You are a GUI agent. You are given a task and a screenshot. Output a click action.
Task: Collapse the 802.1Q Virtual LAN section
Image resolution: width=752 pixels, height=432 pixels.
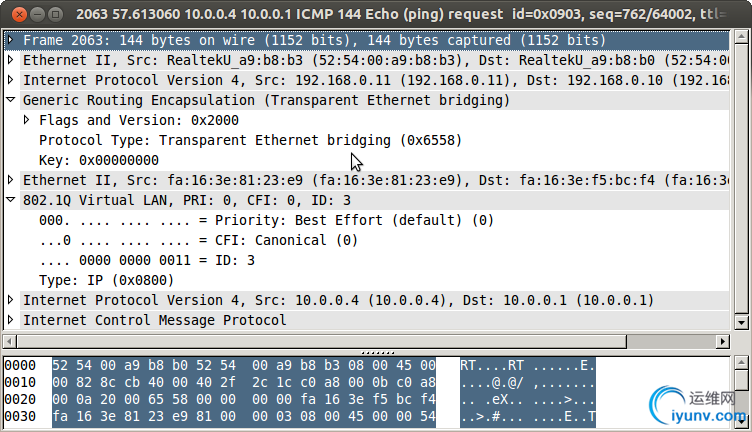coord(11,199)
